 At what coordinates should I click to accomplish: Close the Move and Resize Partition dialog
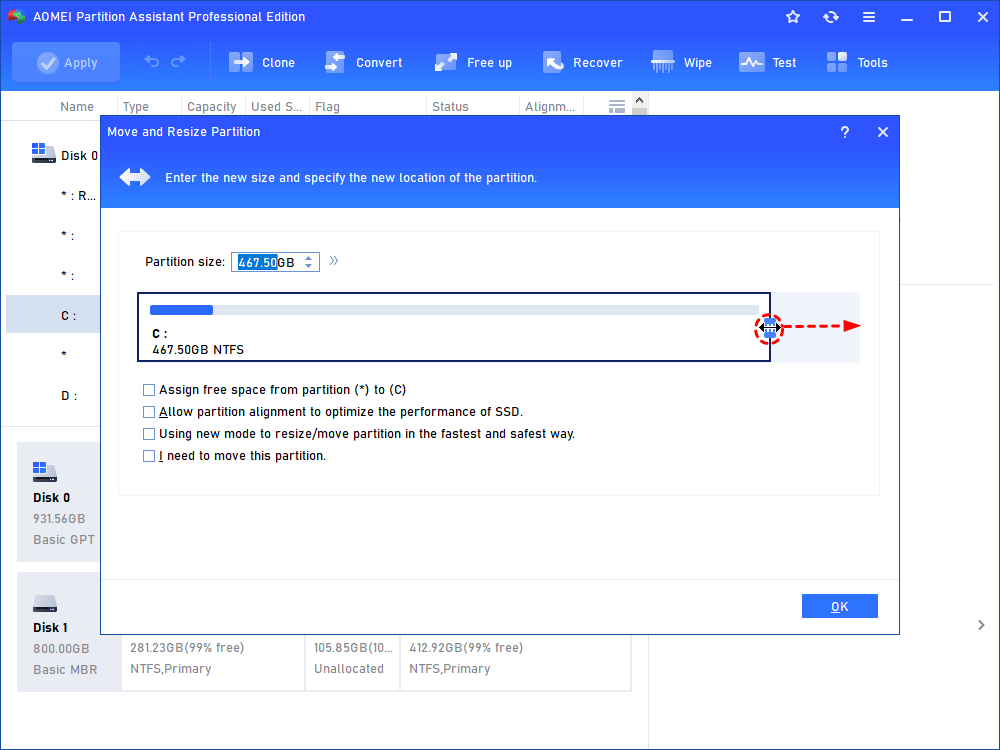883,132
